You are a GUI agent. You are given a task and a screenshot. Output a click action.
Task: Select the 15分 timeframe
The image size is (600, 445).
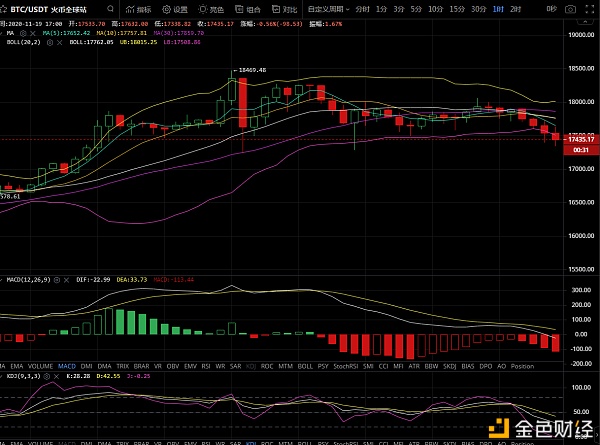[456, 9]
